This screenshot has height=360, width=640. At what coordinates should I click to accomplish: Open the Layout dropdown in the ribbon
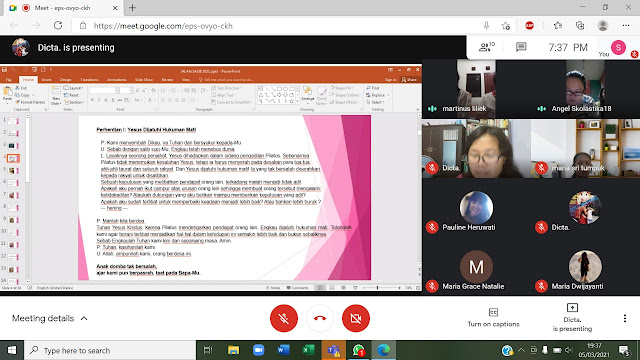pos(73,88)
